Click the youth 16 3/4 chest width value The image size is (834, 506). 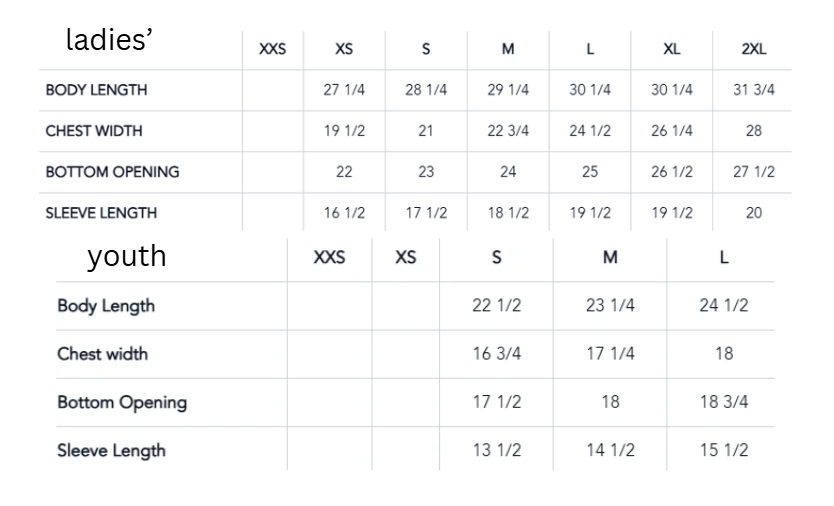click(497, 354)
